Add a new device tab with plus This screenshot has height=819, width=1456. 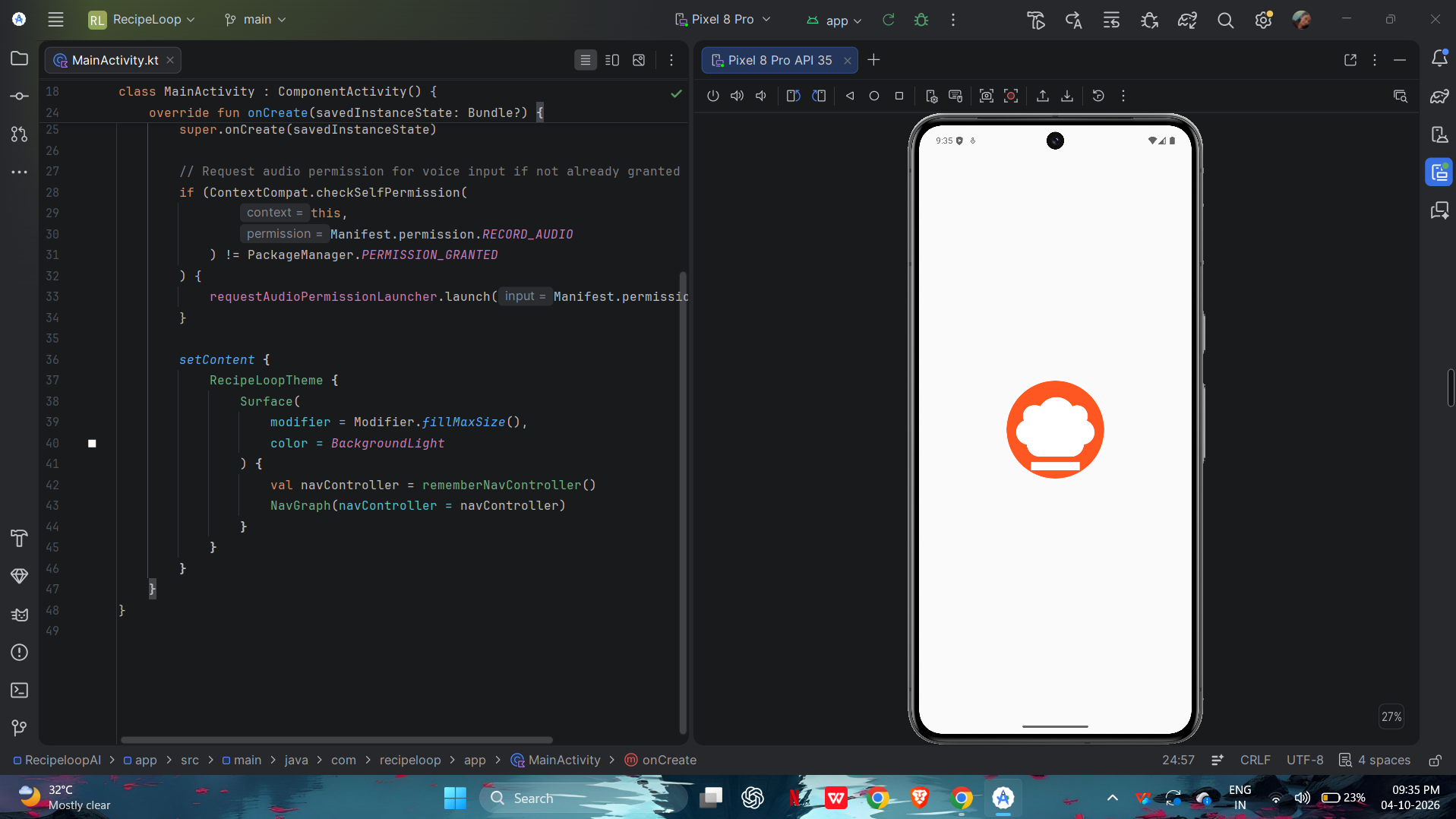coord(874,60)
